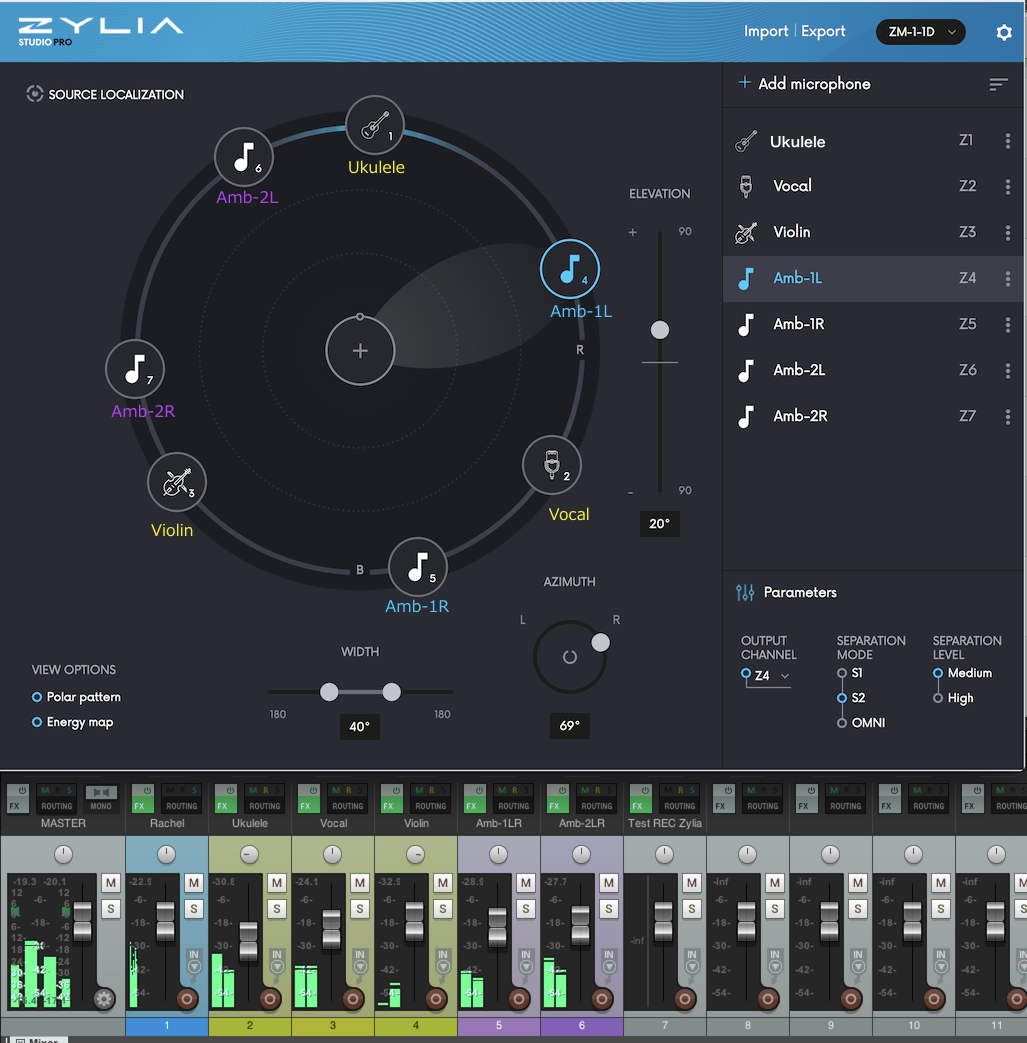The width and height of the screenshot is (1027, 1043).
Task: Open ROUTING on the Vocal track
Action: [347, 806]
